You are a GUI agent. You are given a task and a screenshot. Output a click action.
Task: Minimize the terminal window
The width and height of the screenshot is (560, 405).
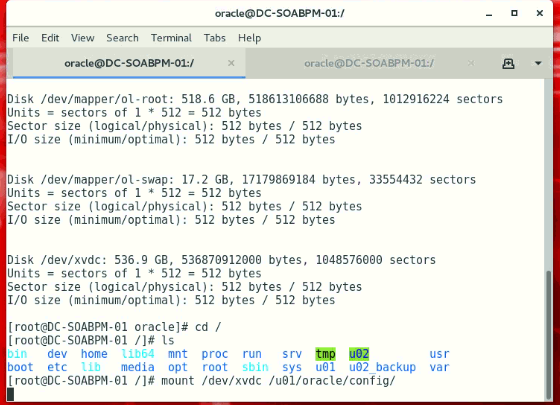pos(489,14)
